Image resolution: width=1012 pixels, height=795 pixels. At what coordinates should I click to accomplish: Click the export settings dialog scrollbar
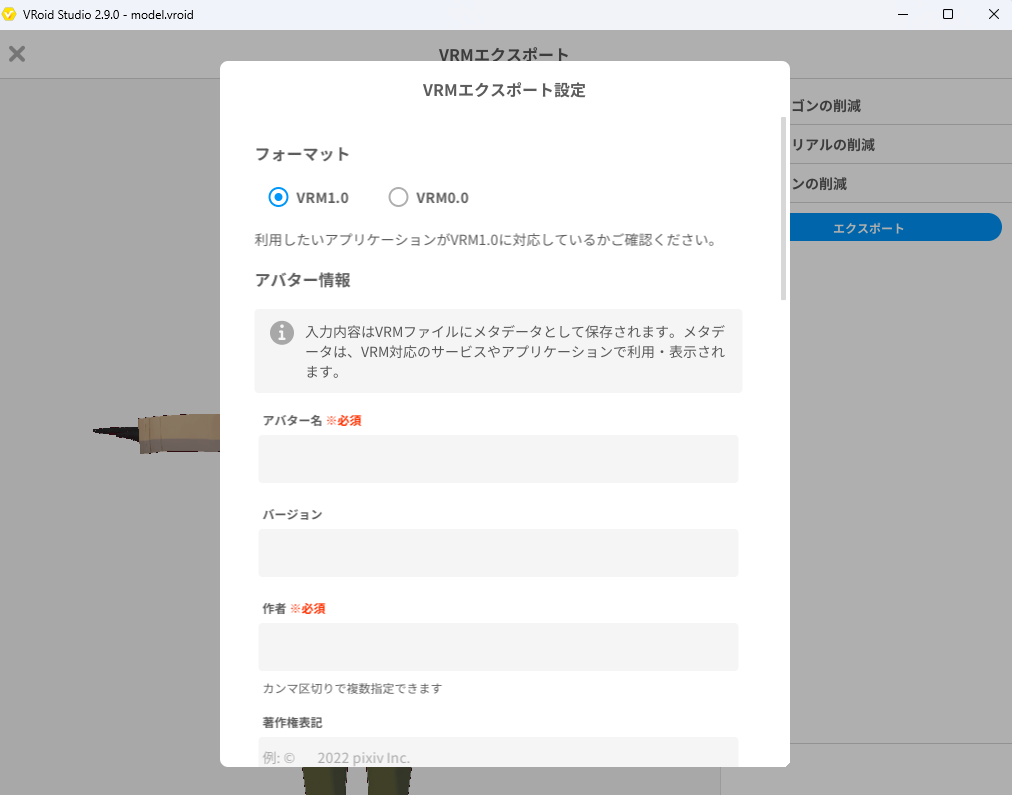coord(783,209)
